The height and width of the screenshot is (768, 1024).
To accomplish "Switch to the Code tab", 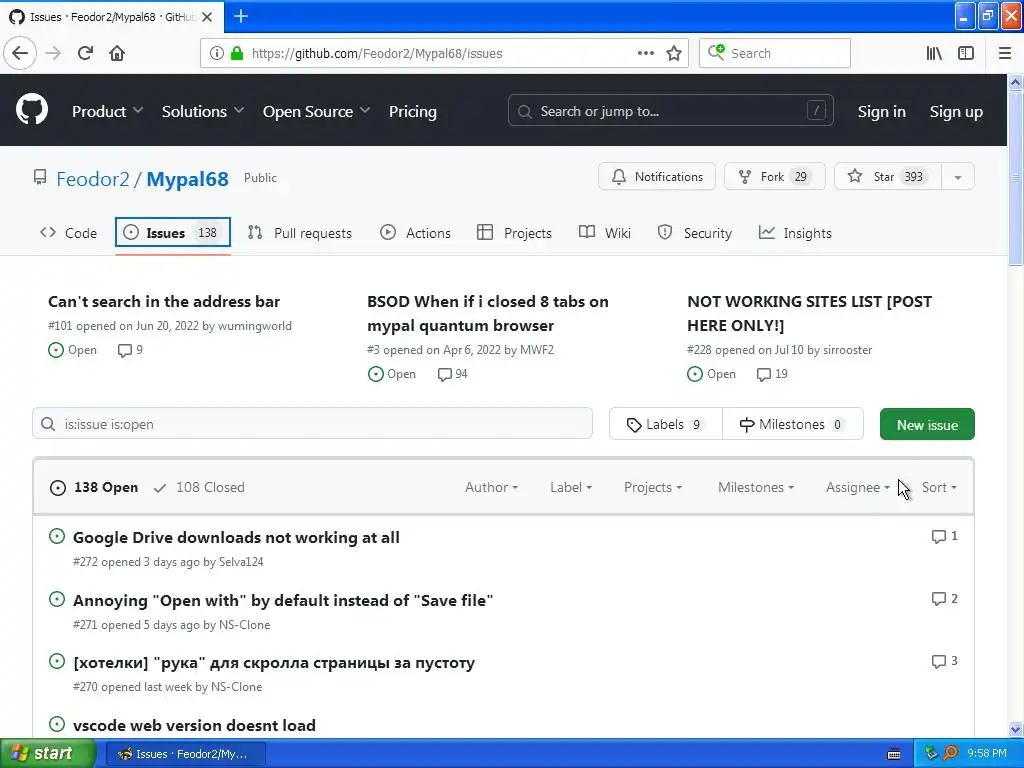I will [x=69, y=232].
